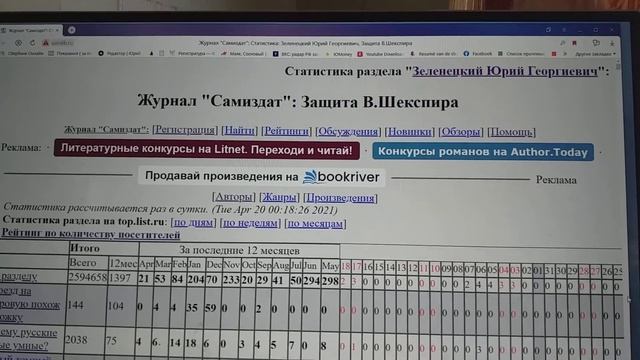Open the 'разделу' row link

[18, 276]
